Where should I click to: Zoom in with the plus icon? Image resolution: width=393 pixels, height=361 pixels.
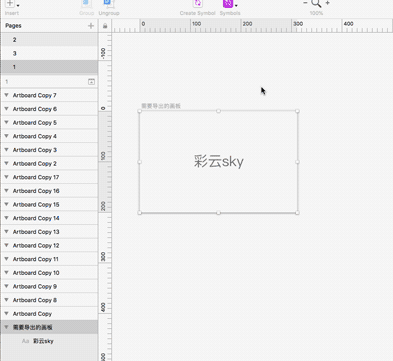pos(328,3)
